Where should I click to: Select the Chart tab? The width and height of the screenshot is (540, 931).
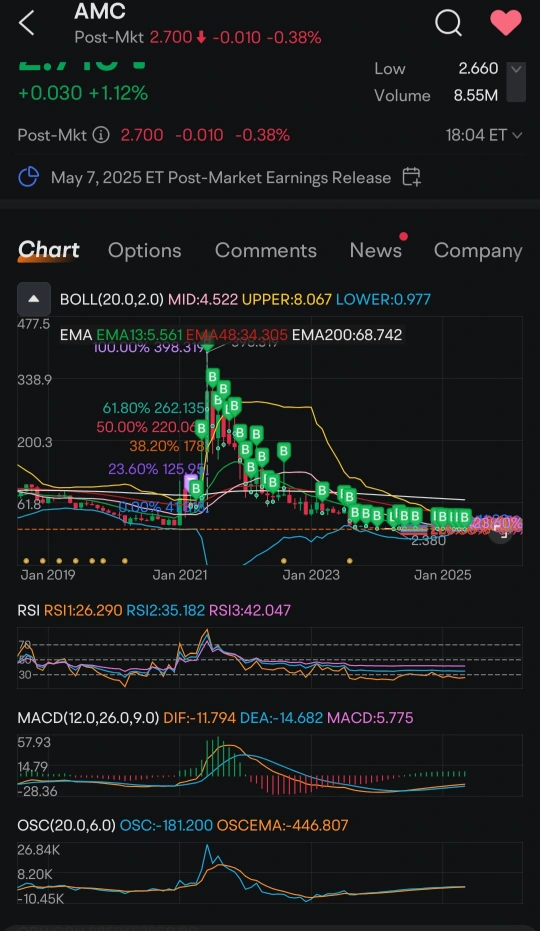pyautogui.click(x=49, y=250)
